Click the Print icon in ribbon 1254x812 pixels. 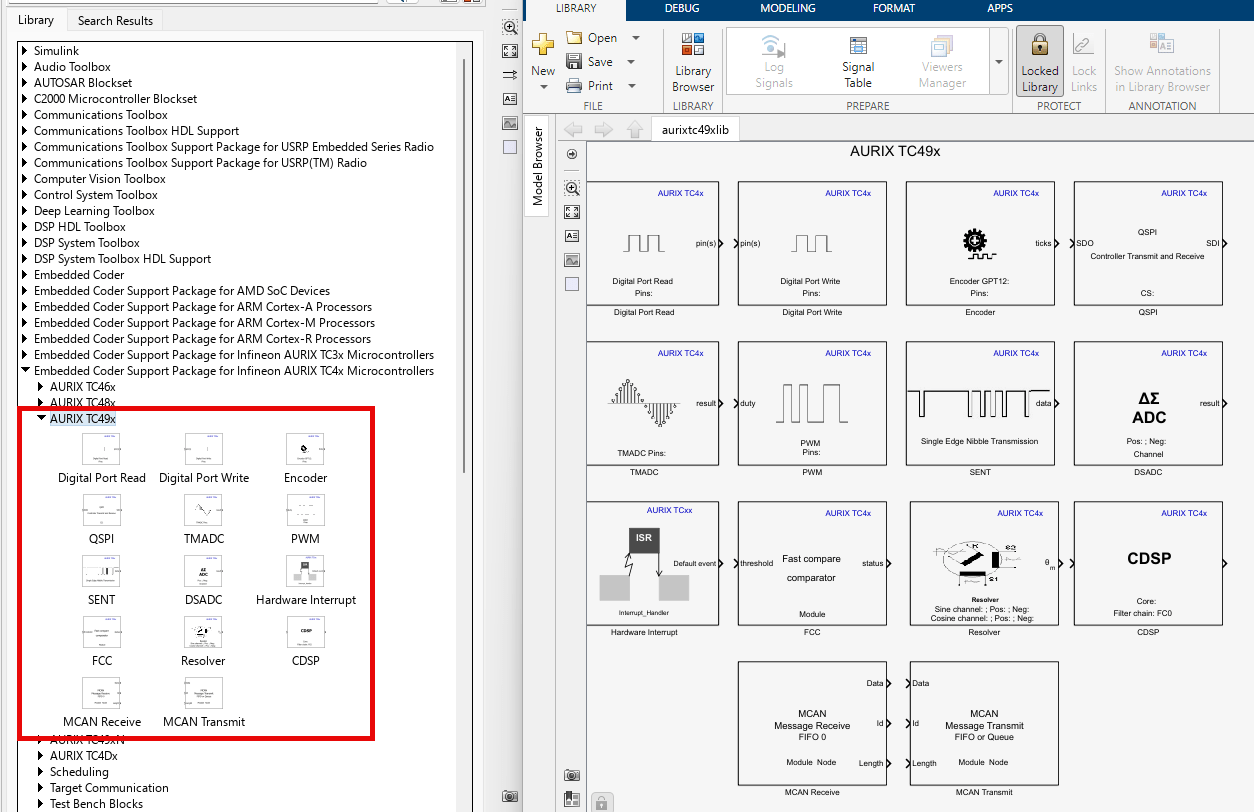click(574, 86)
